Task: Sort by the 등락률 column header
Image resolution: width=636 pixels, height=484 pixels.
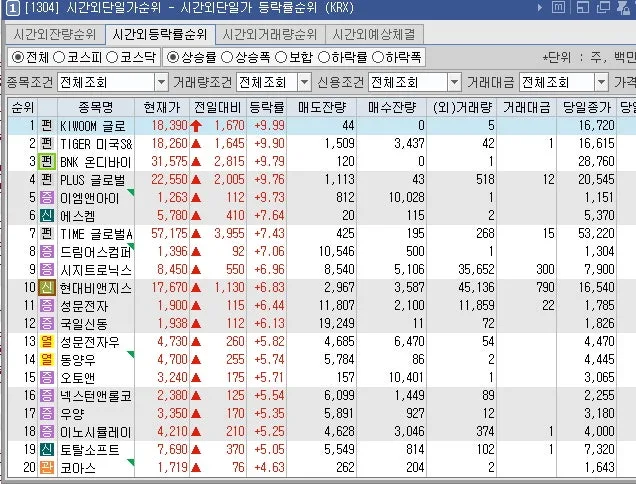Action: (266, 108)
